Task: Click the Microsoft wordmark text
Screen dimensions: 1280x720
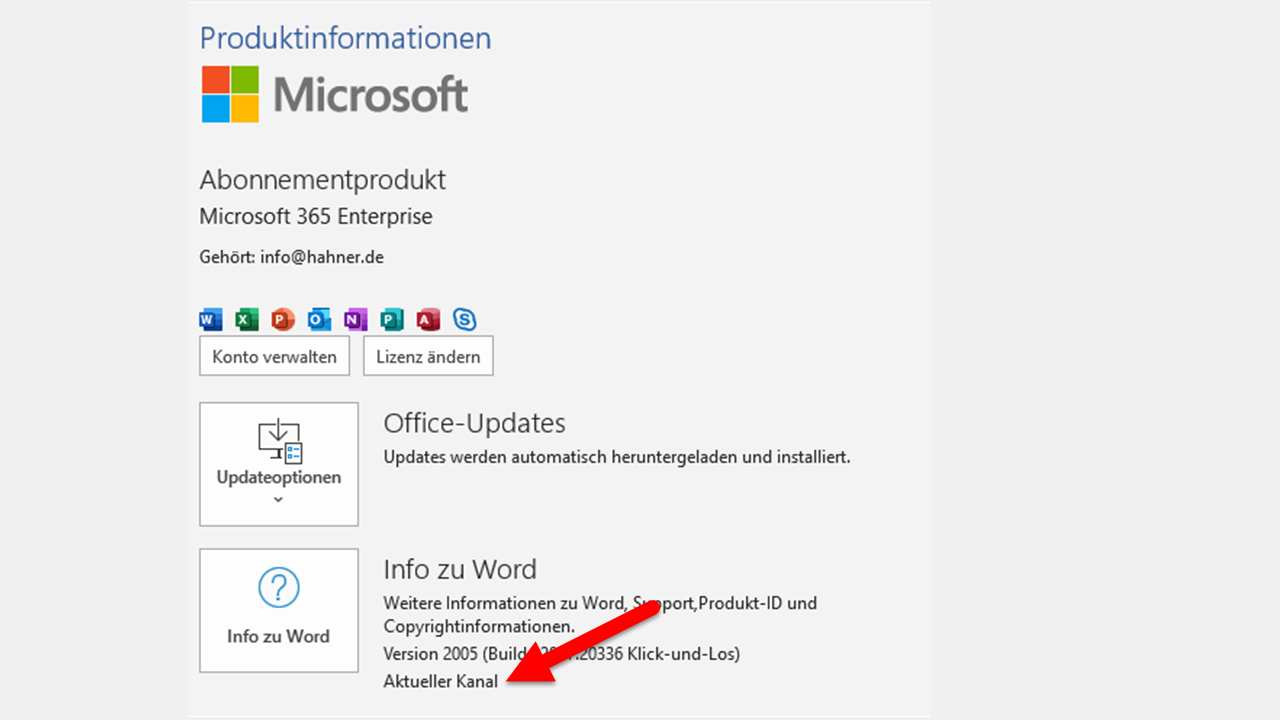Action: point(371,95)
